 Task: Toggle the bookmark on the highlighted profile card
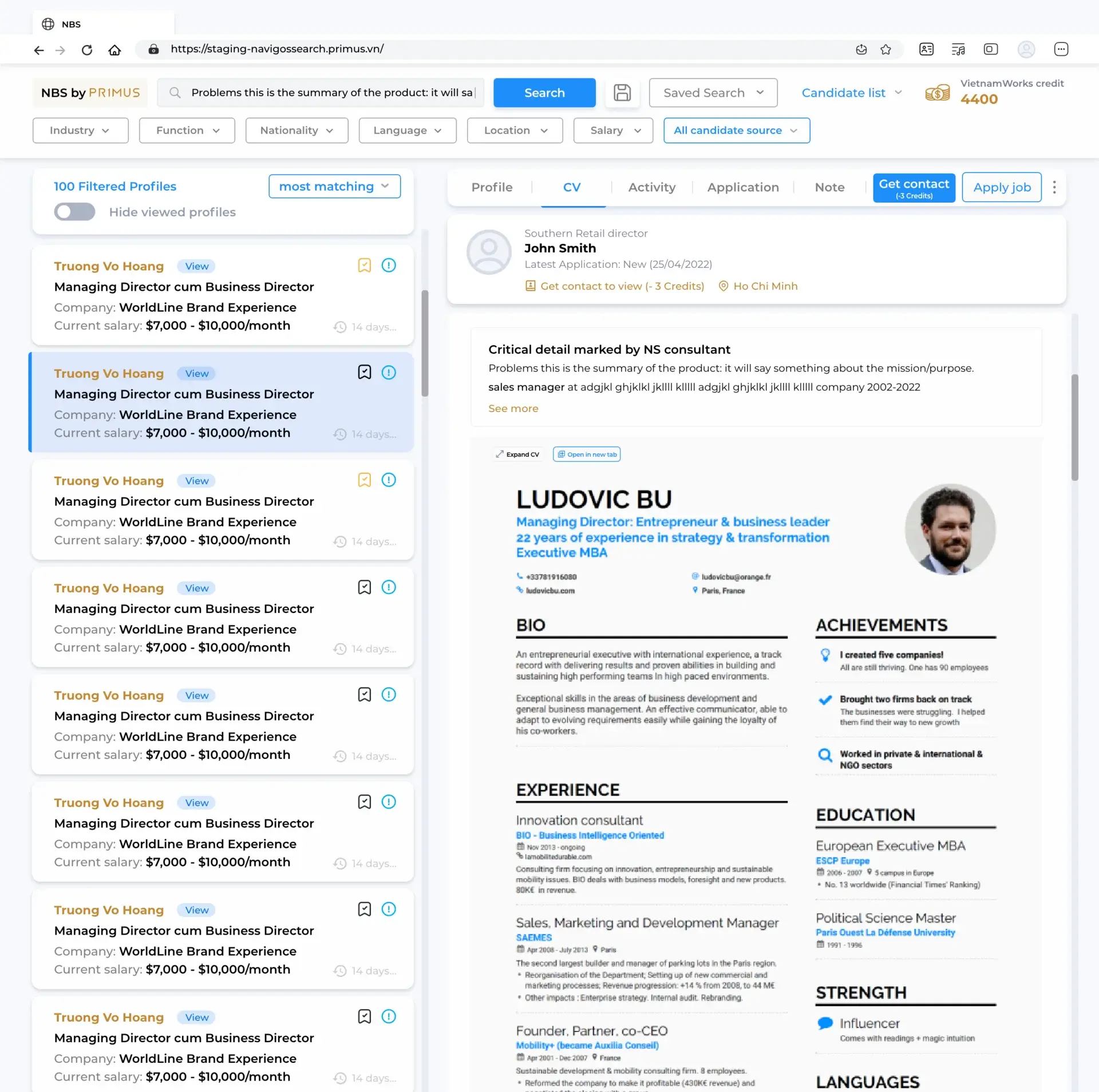tap(365, 373)
